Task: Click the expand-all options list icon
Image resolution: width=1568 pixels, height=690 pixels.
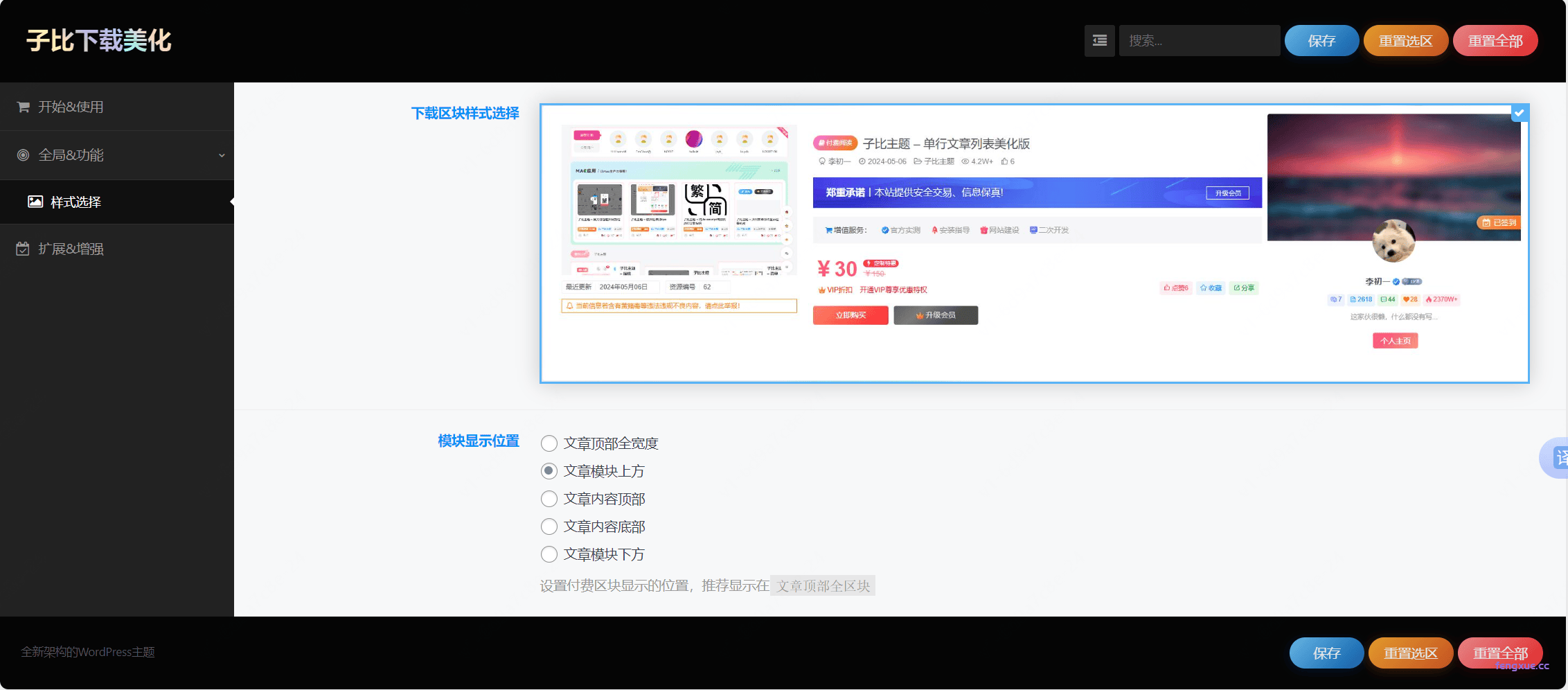Action: 1099,41
